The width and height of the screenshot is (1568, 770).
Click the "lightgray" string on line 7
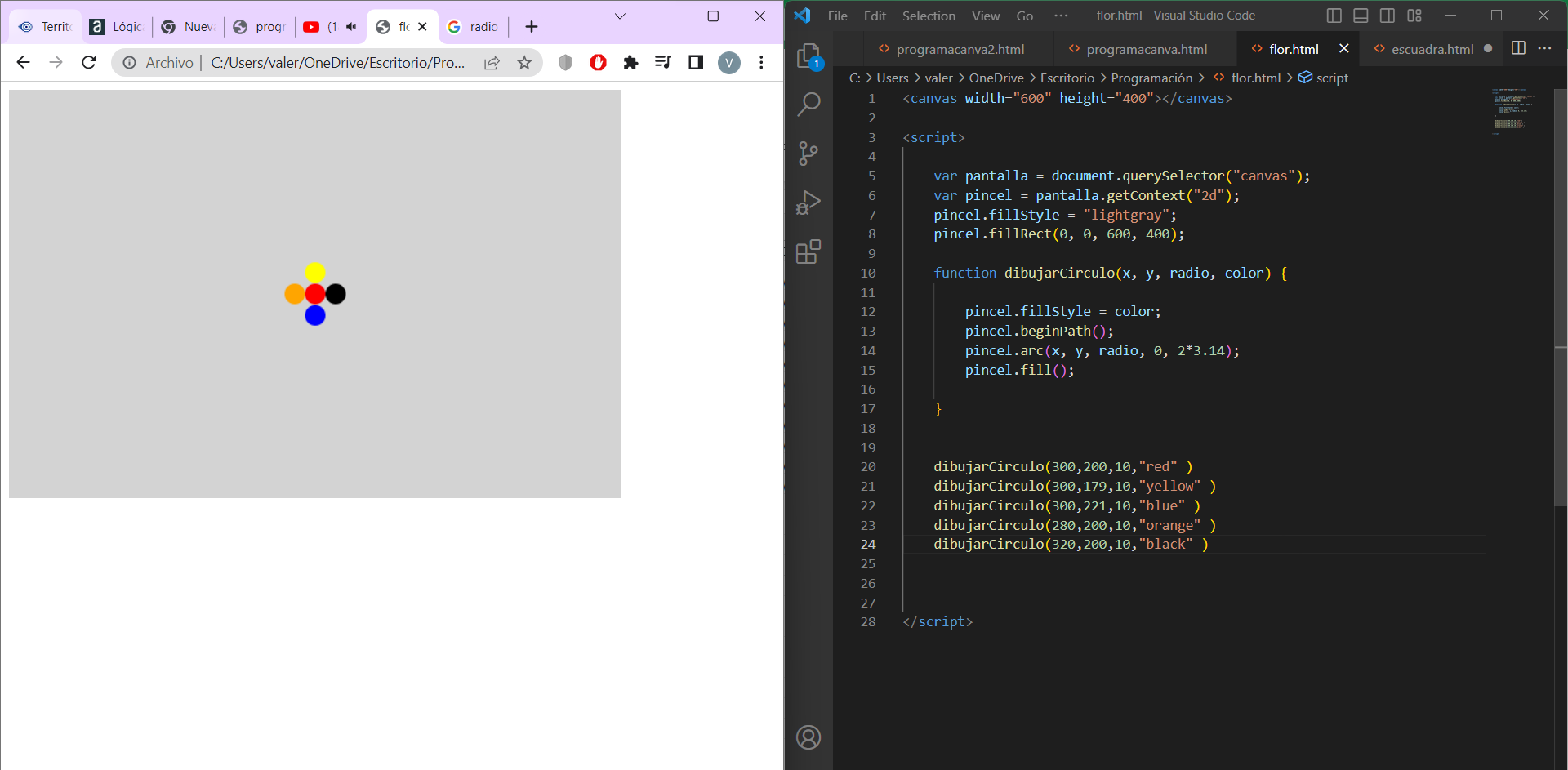(1126, 215)
